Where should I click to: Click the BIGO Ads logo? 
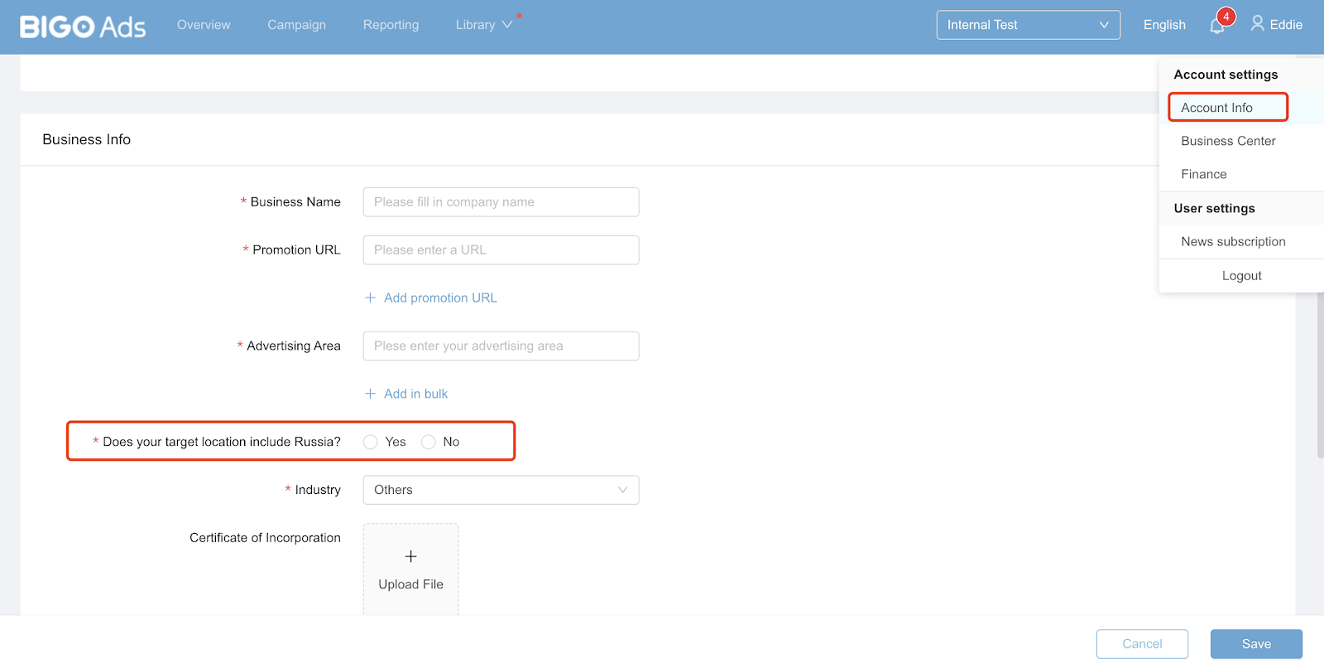point(83,25)
